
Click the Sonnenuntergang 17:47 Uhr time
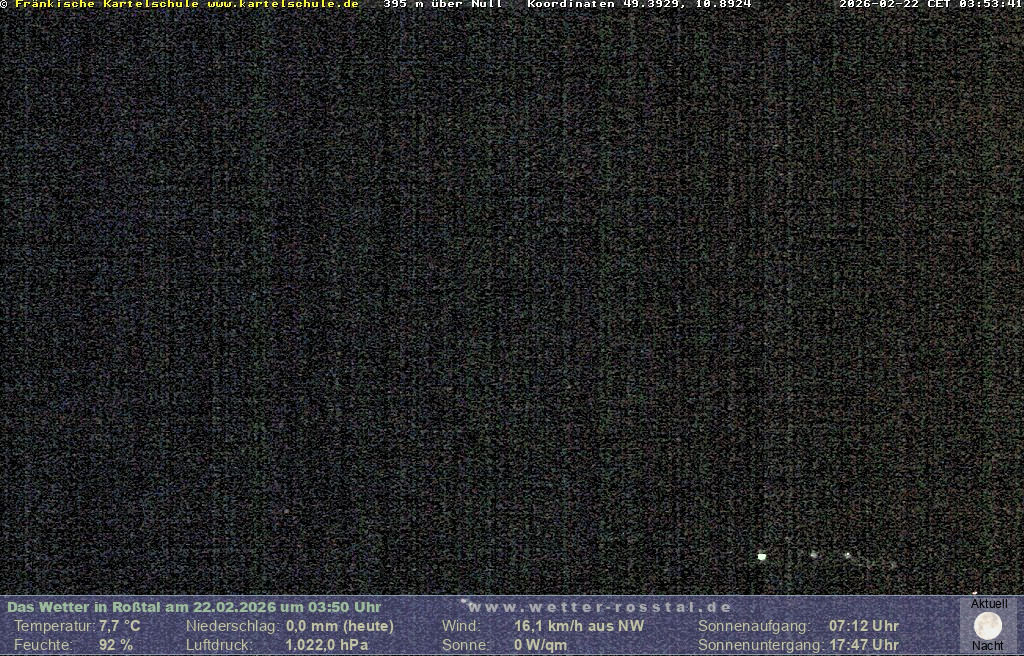pos(863,645)
